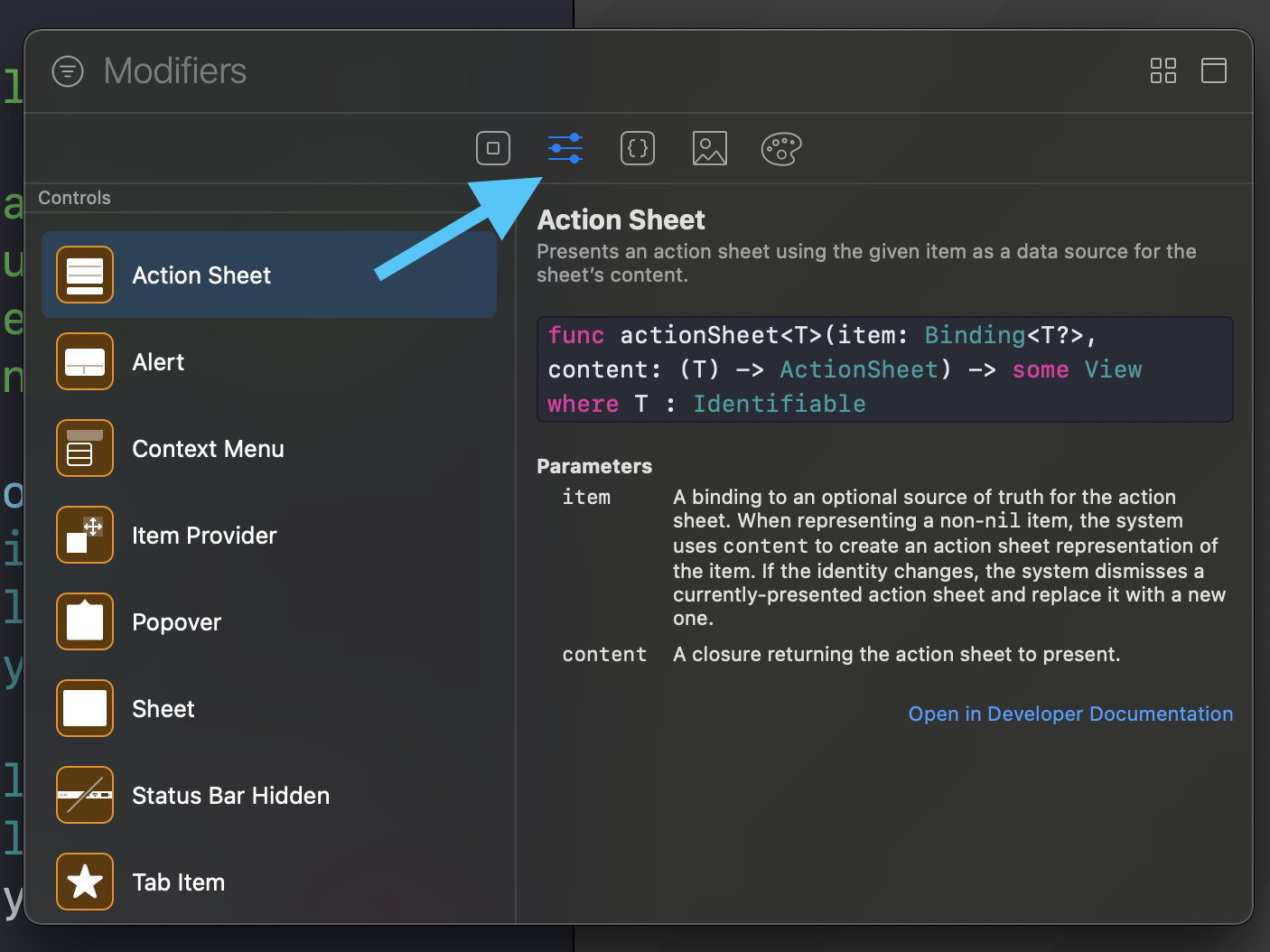Click the actionSheet function declaration code

tap(885, 369)
